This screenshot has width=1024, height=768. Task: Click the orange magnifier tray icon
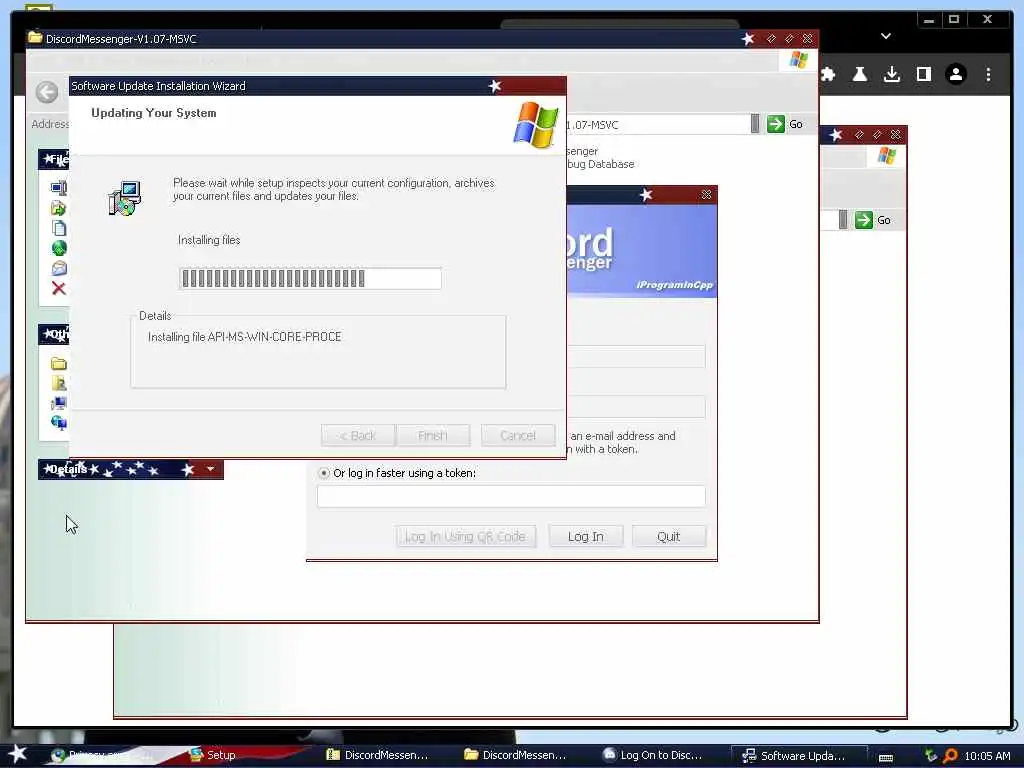[950, 756]
